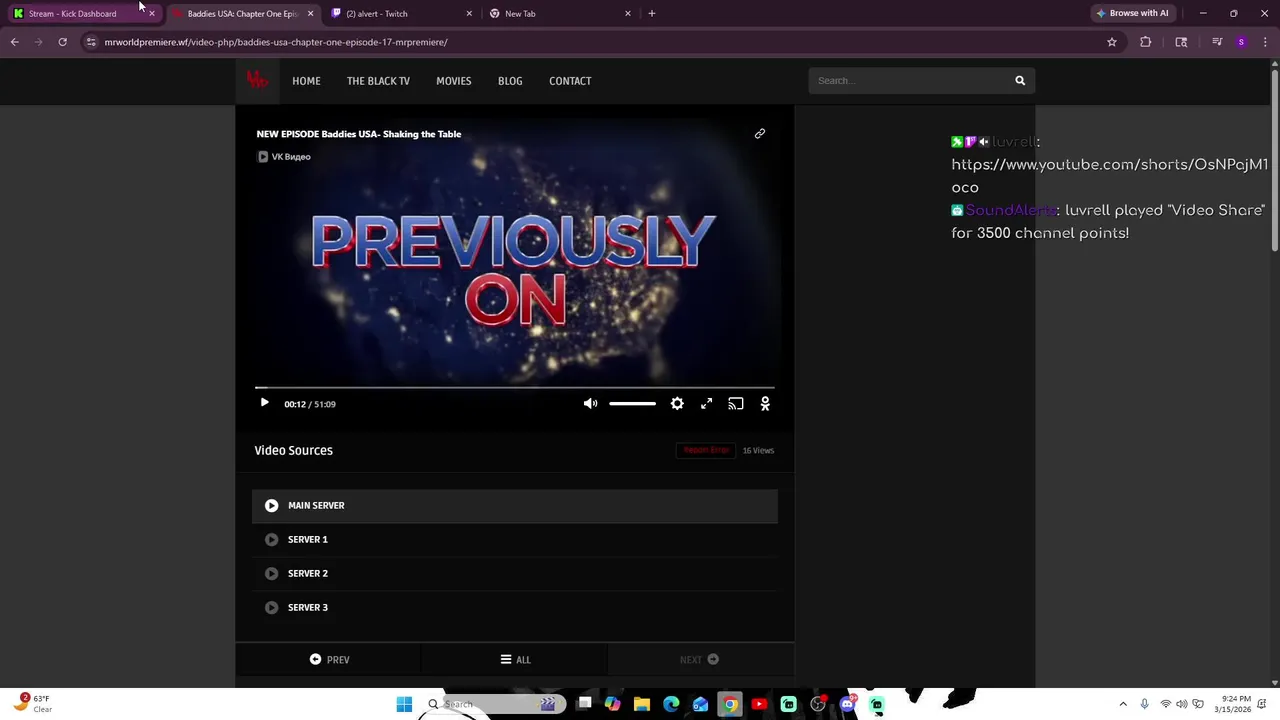Image resolution: width=1280 pixels, height=720 pixels.
Task: Open a new browser tab
Action: 652,13
